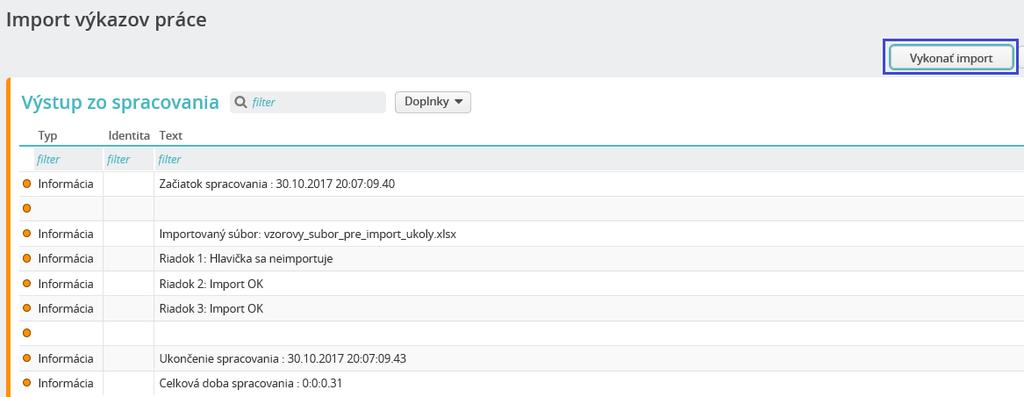This screenshot has width=1024, height=397.
Task: Click the Typ column header
Action: 48,136
